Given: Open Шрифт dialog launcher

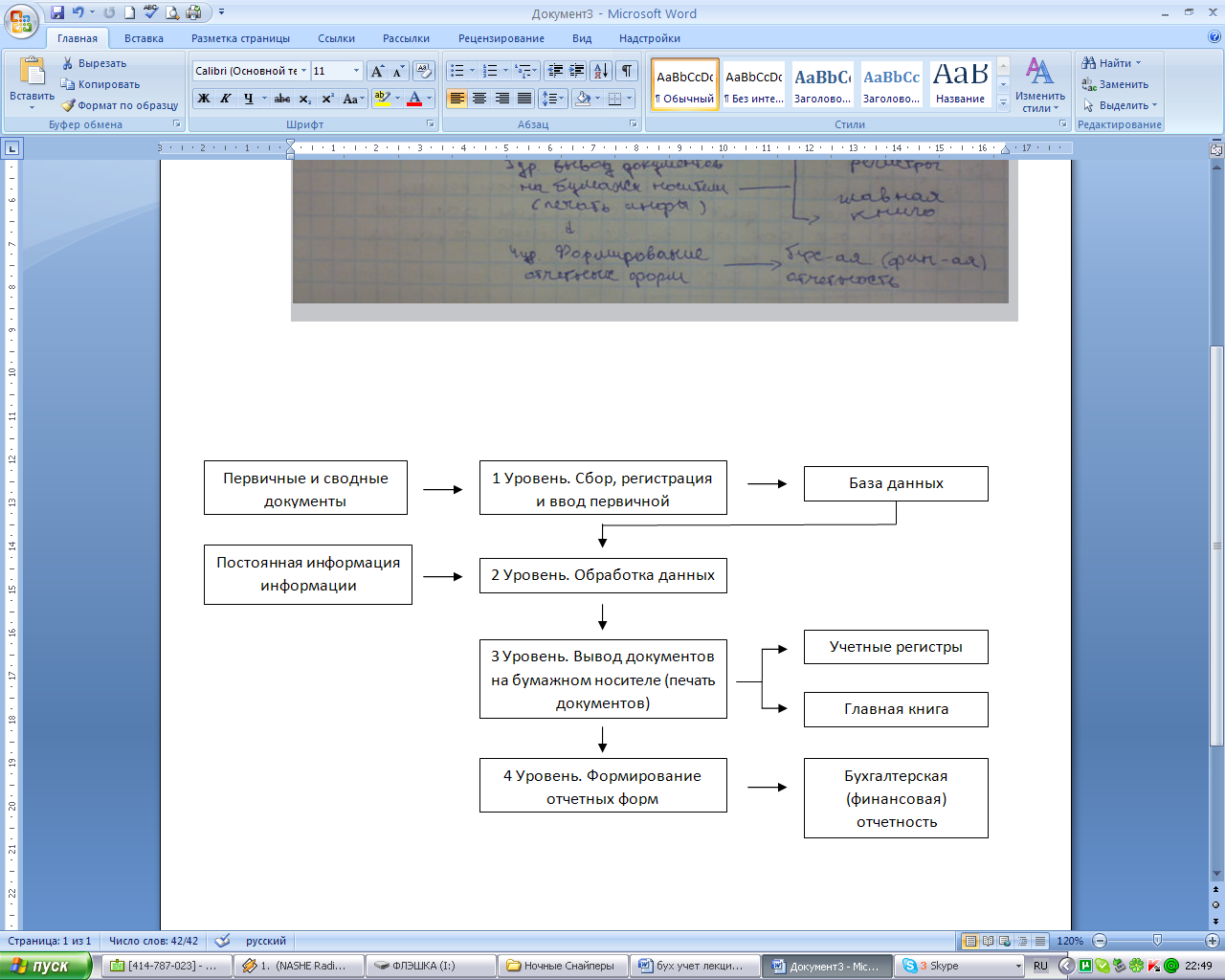Looking at the screenshot, I should (x=431, y=124).
